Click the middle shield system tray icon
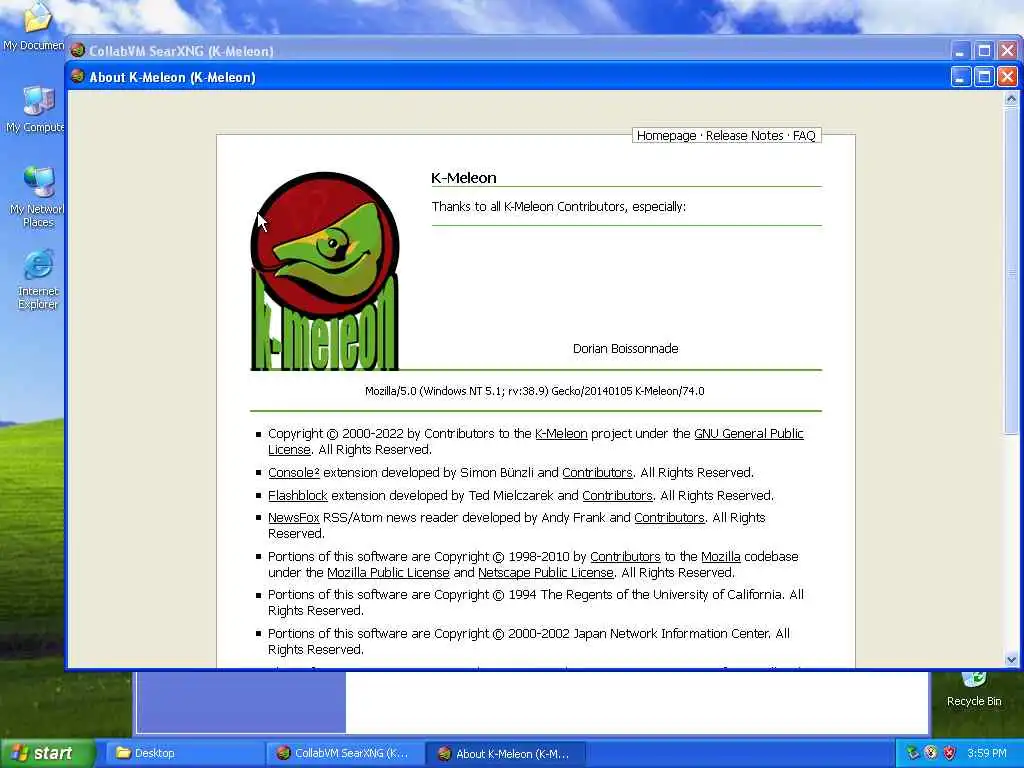This screenshot has height=768, width=1024. pos(931,753)
